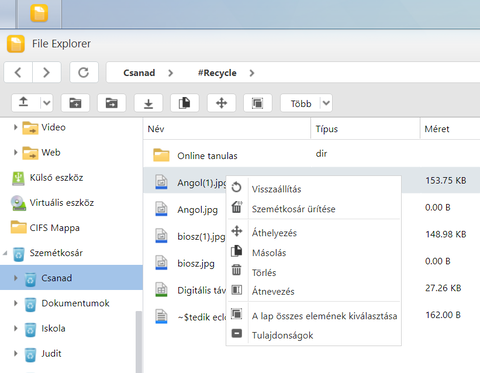This screenshot has width=480, height=373.
Task: Click Csanad in the breadcrumb path
Action: (139, 73)
